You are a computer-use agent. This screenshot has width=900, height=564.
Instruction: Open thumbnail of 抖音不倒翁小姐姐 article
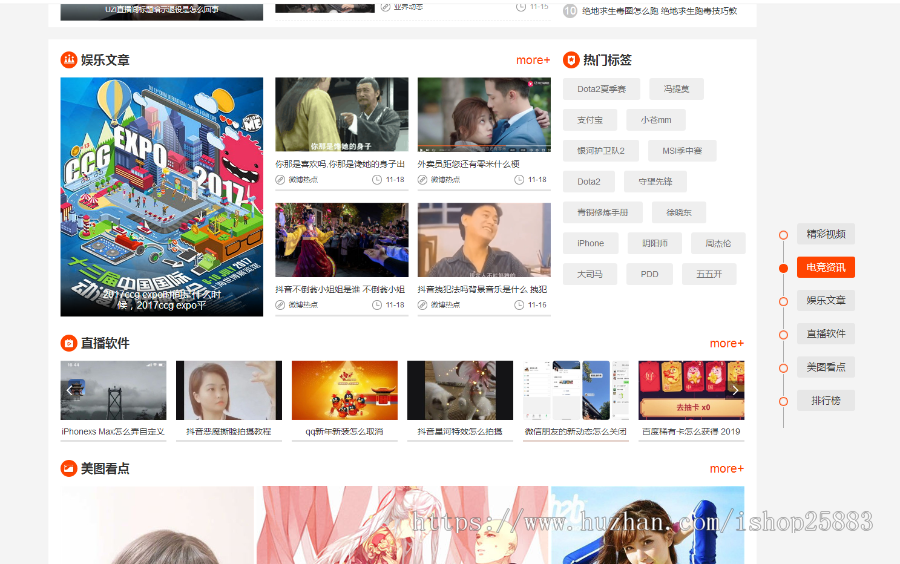(x=342, y=240)
